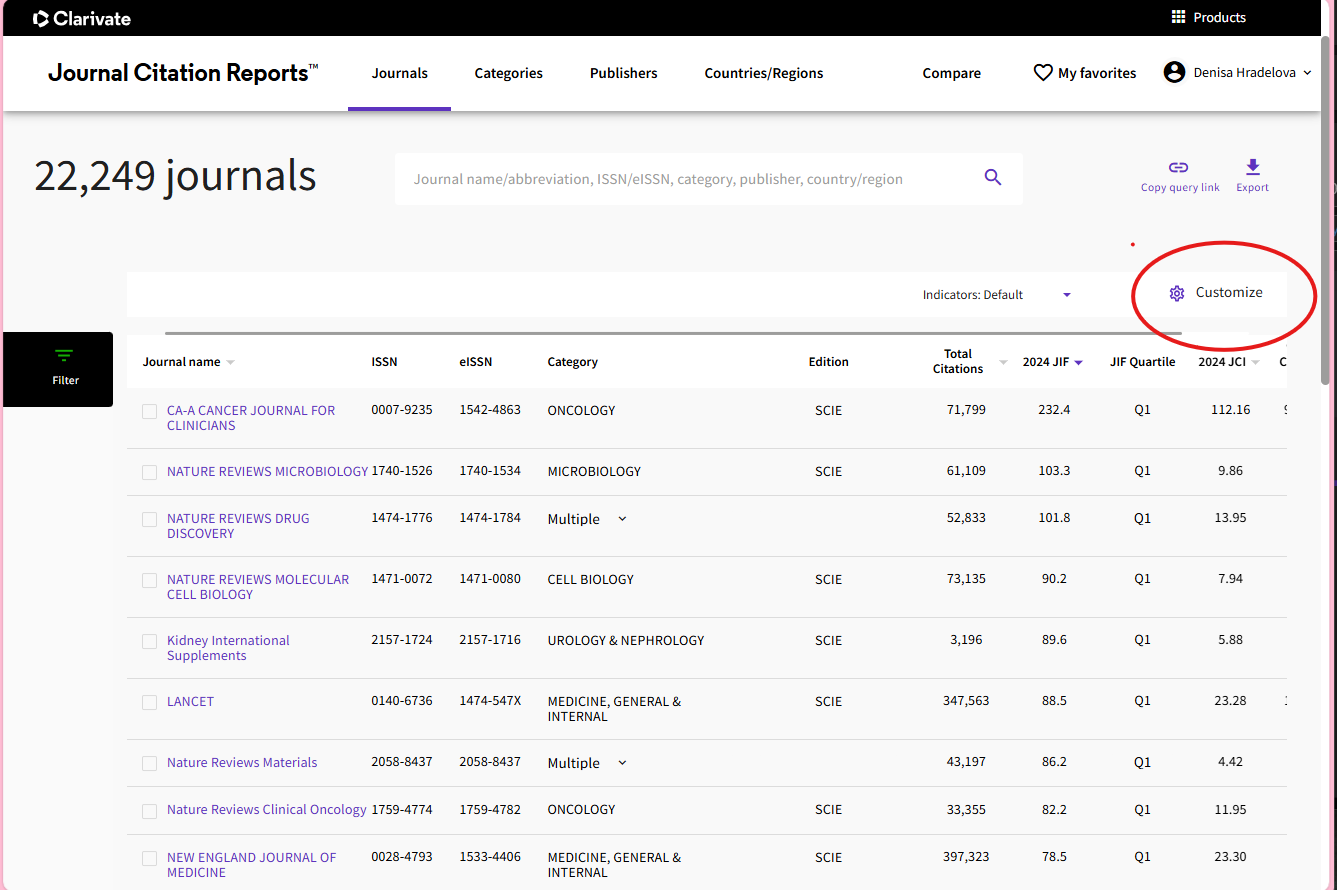Click the search magnifier icon
Viewport: 1337px width, 890px height.
pyautogui.click(x=992, y=178)
